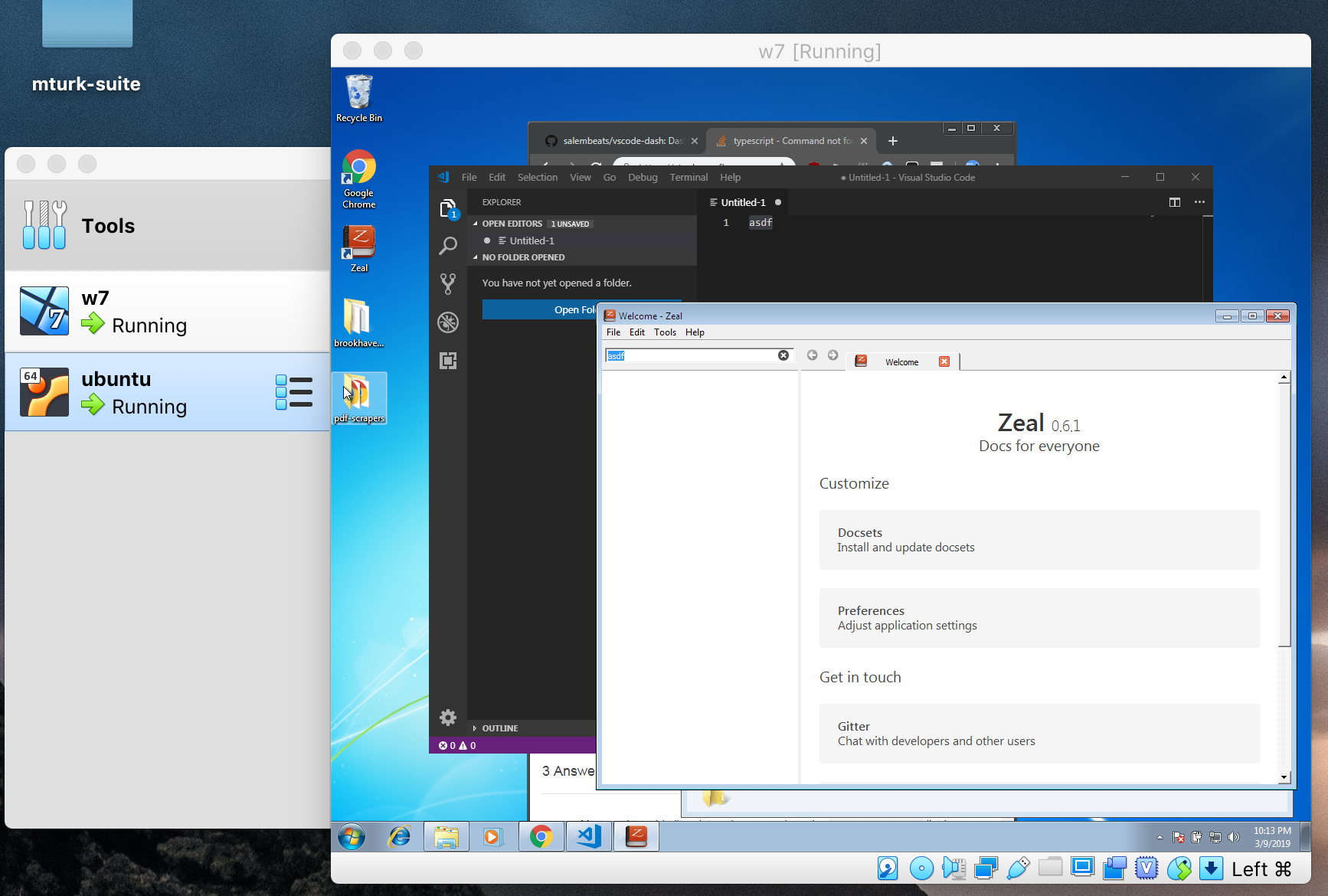Open the VS Code Explorer icon
Screen dimensions: 1328x896
tap(448, 208)
